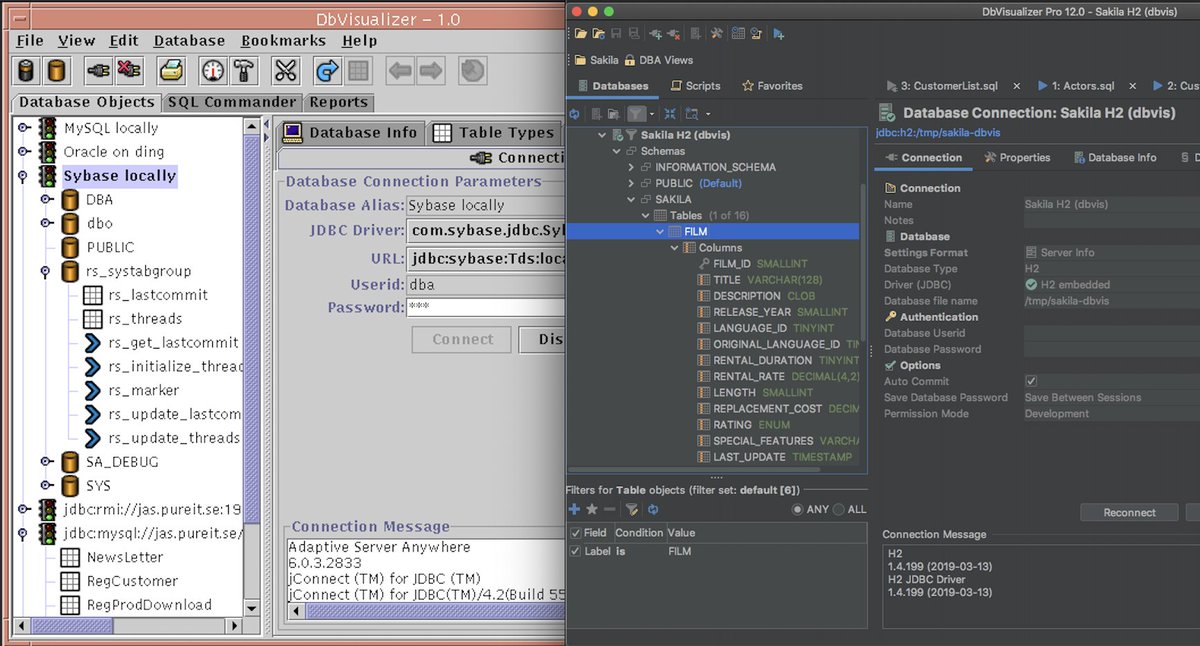1200x646 pixels.
Task: Click the blue refresh icon atop the Databases tree
Action: (x=574, y=114)
